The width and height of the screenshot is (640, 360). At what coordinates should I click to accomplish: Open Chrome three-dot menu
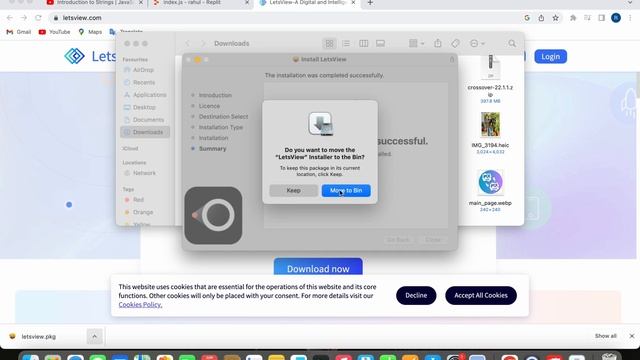(x=630, y=18)
